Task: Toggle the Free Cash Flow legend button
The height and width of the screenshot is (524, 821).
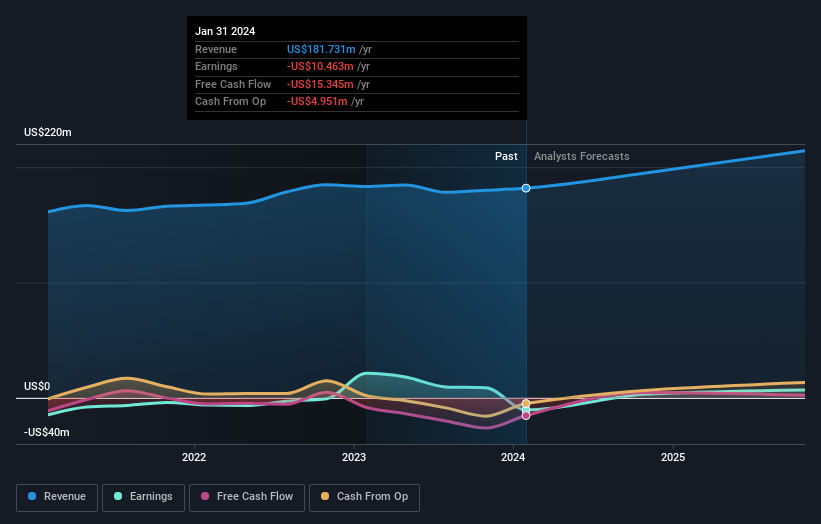Action: click(x=247, y=497)
